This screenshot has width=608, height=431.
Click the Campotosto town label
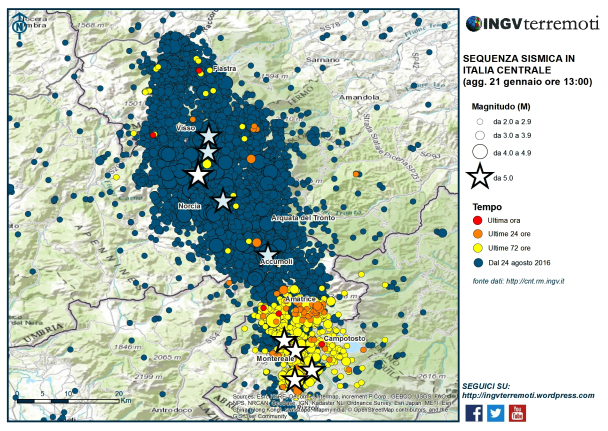coord(344,338)
